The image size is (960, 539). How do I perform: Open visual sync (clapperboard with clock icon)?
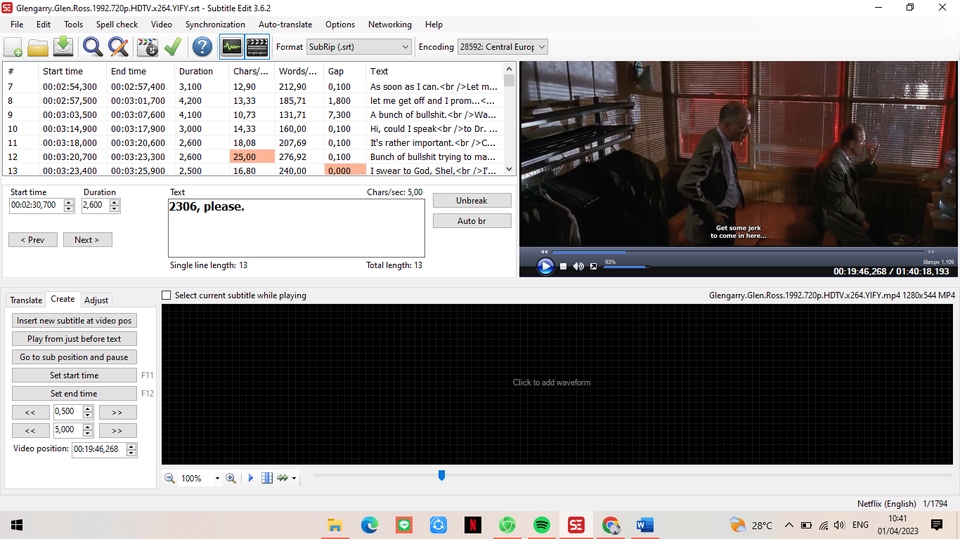pyautogui.click(x=148, y=47)
